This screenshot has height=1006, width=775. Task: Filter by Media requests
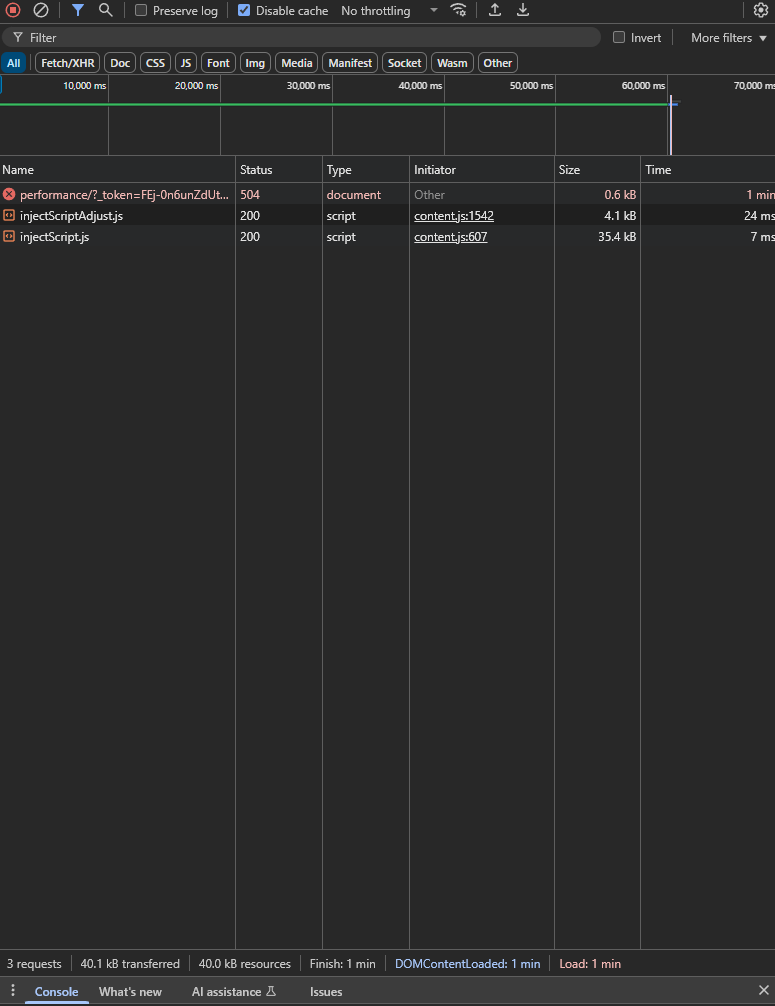(x=296, y=63)
